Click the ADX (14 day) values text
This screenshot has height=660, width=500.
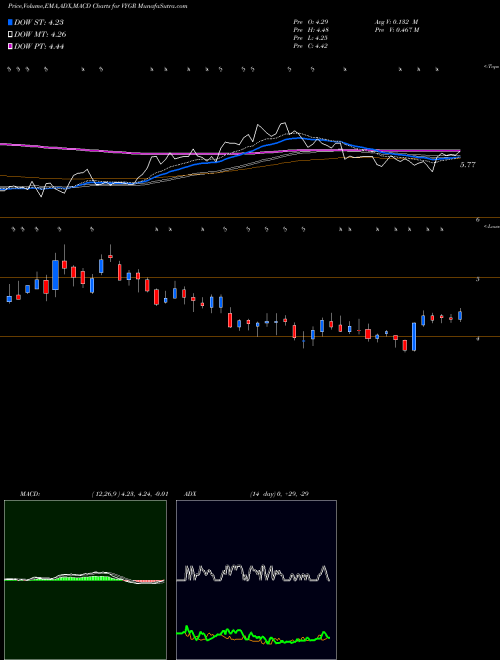point(279,494)
